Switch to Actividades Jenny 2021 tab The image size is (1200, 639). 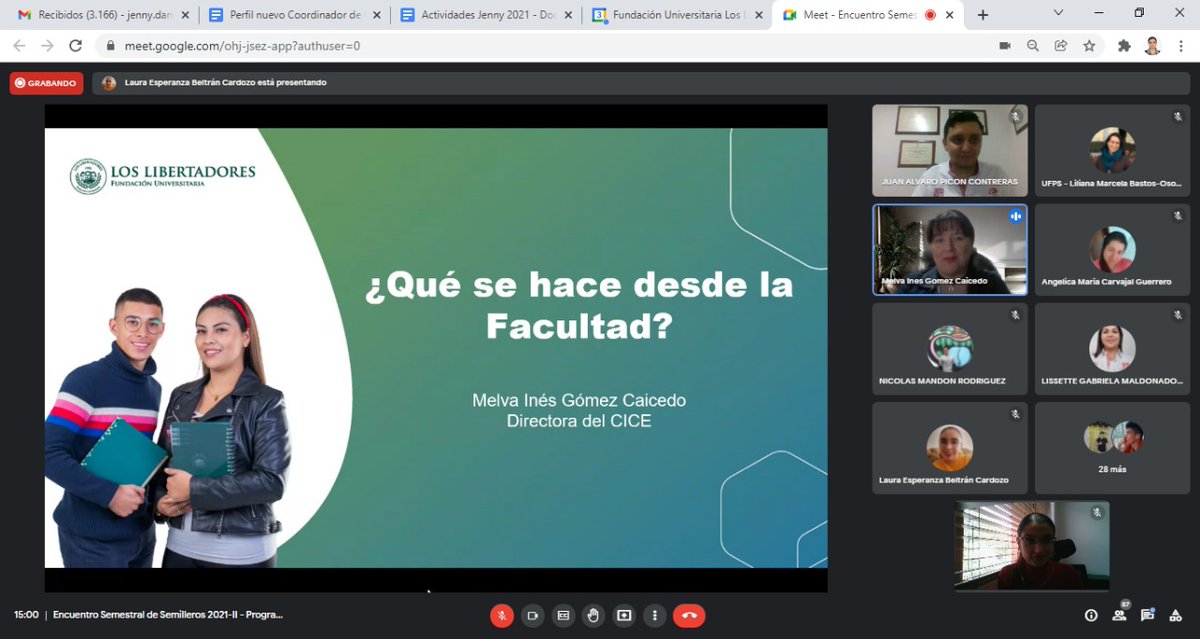[x=484, y=15]
